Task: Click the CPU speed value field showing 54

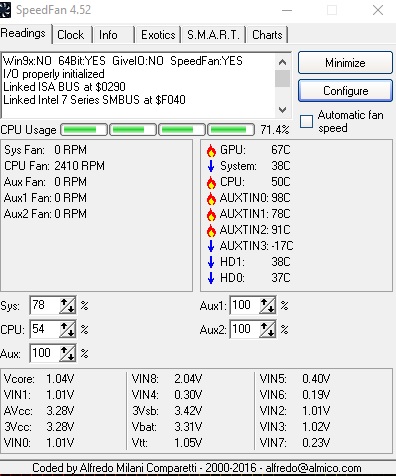Action: tap(45, 329)
